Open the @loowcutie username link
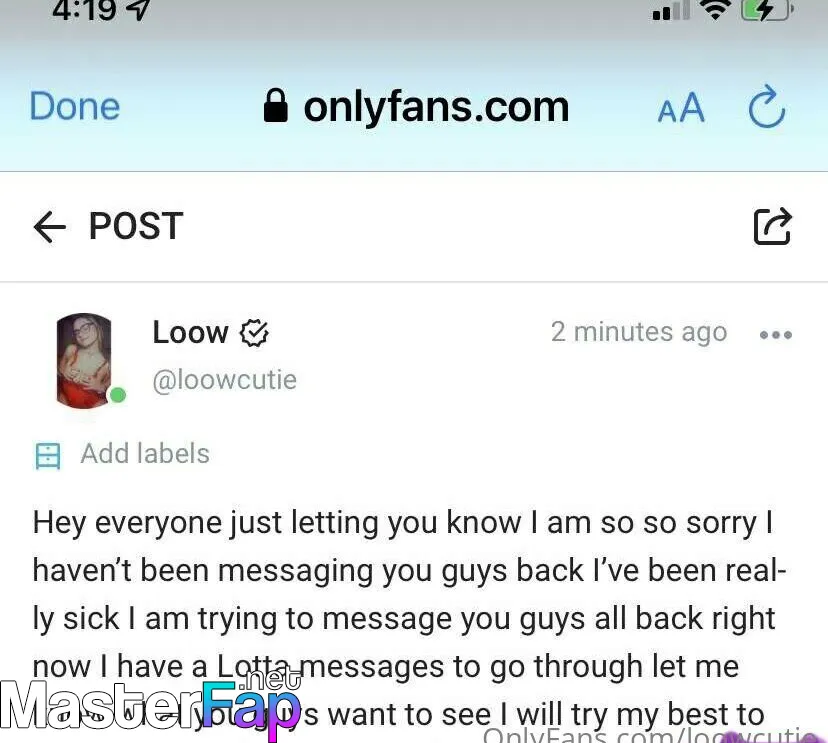Viewport: 828px width, 743px height. (x=224, y=380)
